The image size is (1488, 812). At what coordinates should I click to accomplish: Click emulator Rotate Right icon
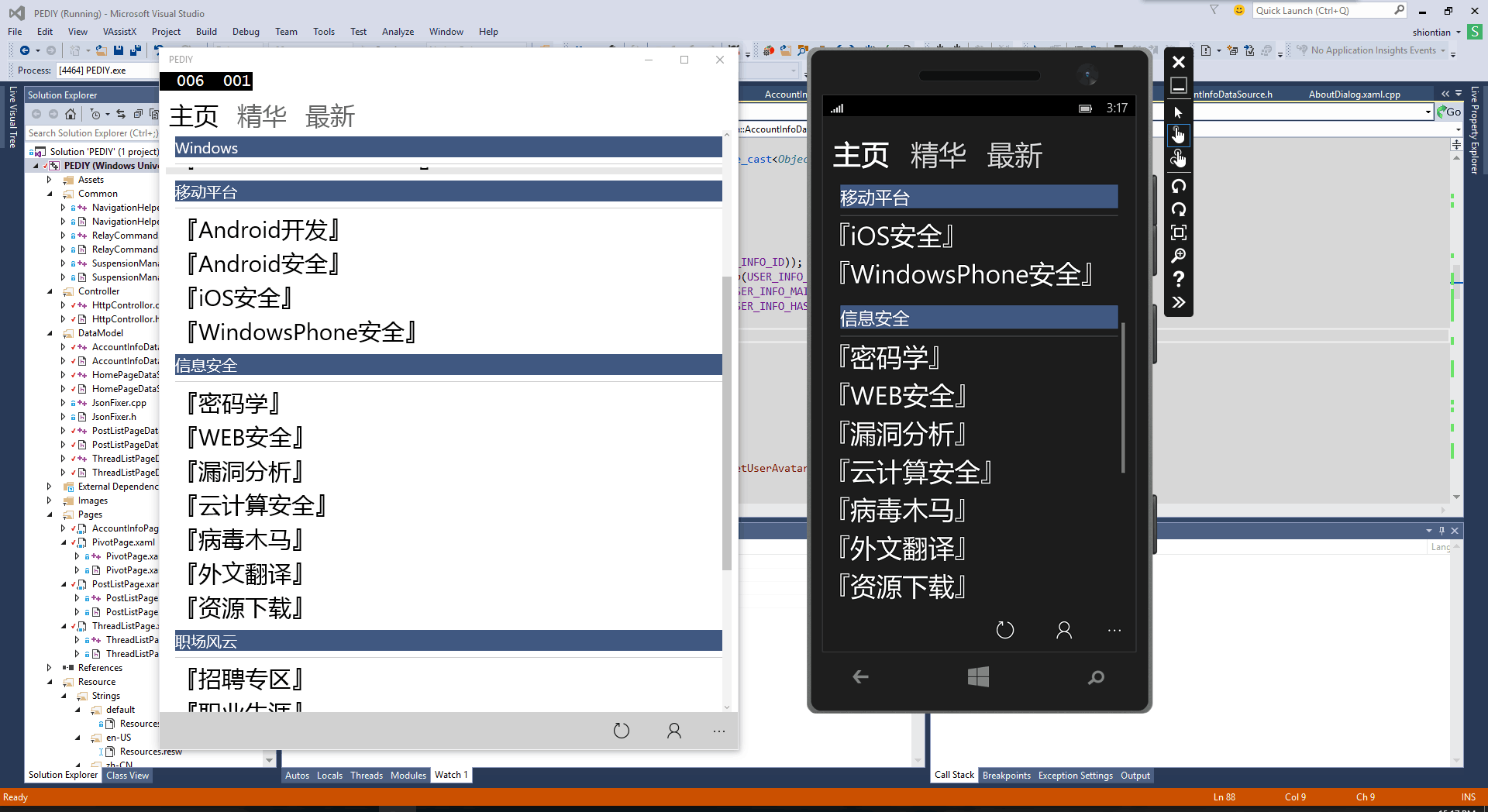pyautogui.click(x=1179, y=209)
